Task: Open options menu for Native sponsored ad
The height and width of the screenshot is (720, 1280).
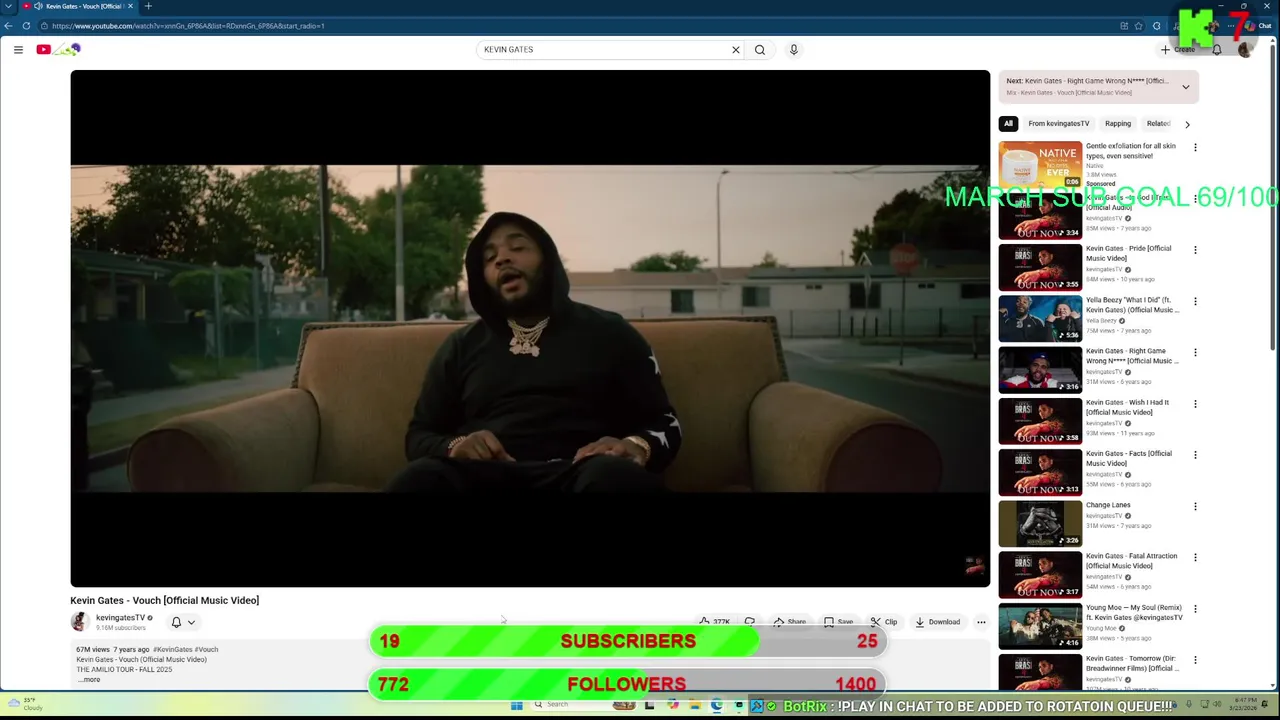Action: tap(1195, 147)
